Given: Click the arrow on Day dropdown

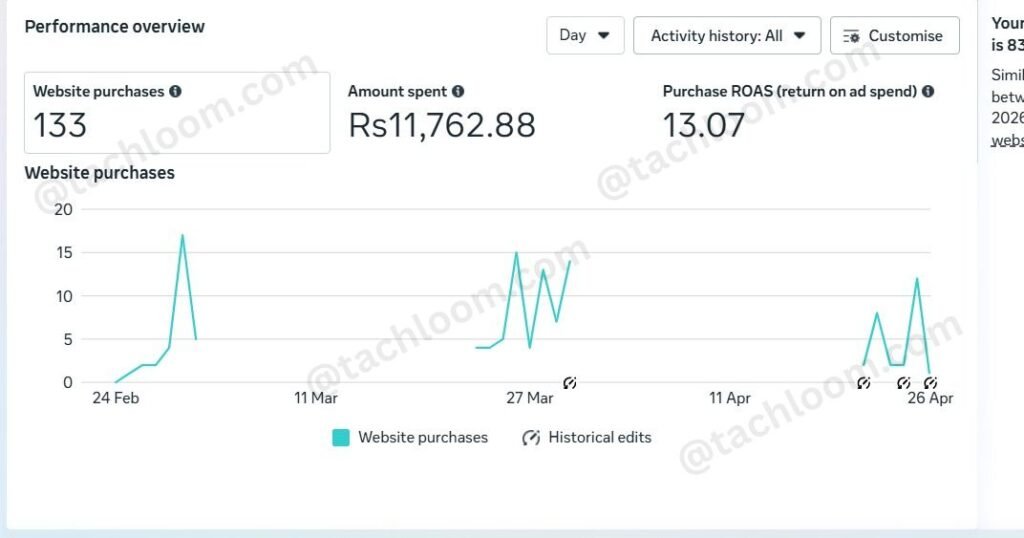Looking at the screenshot, I should [x=603, y=35].
